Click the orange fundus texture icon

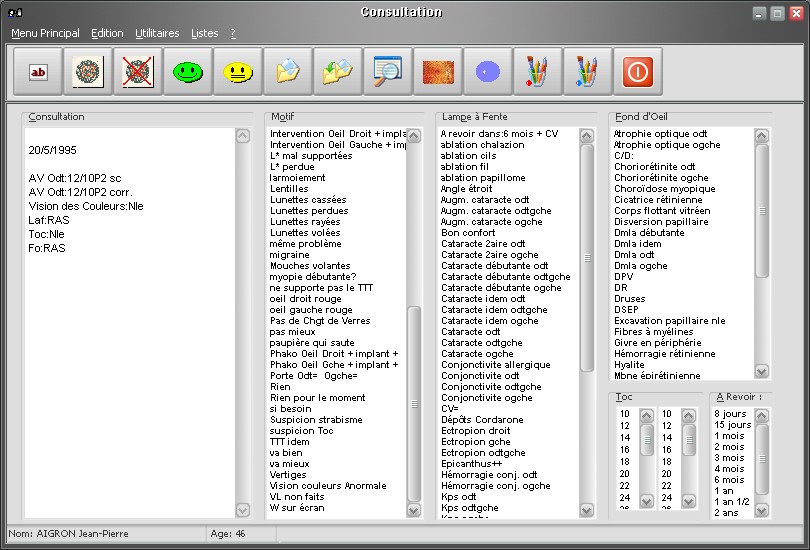point(438,72)
